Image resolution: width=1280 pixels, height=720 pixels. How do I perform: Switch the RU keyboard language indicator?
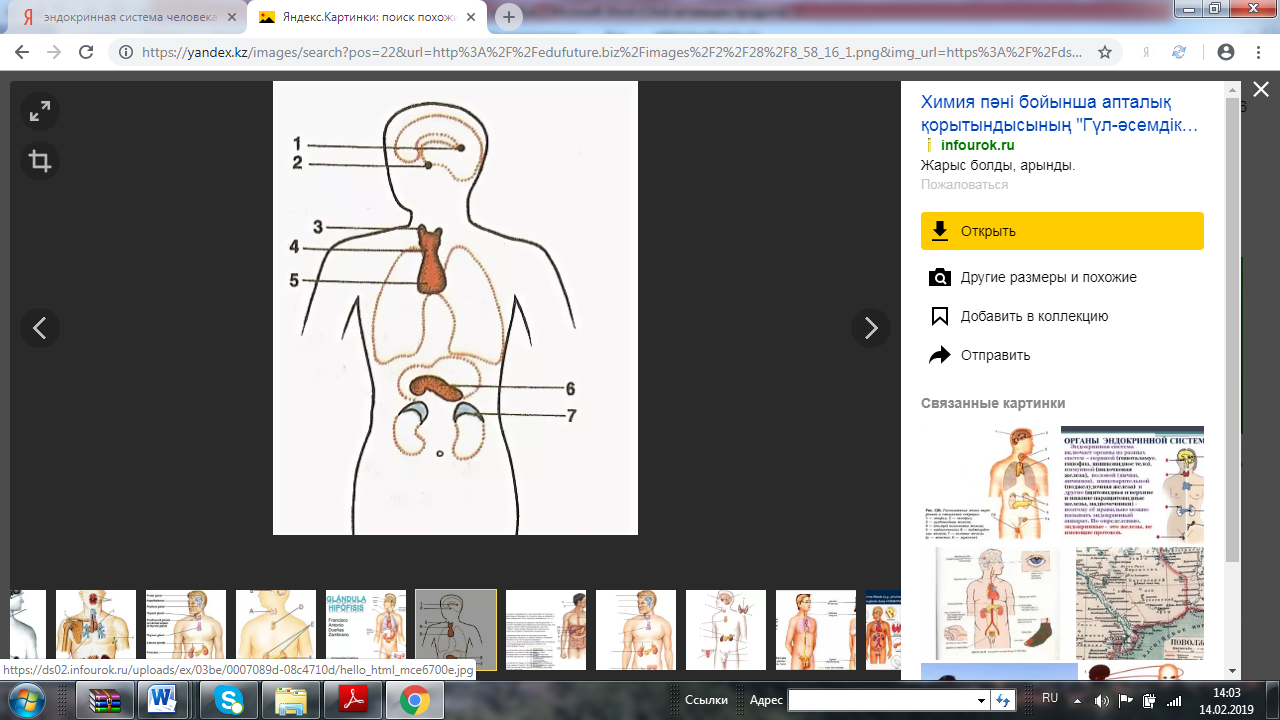tap(1050, 698)
